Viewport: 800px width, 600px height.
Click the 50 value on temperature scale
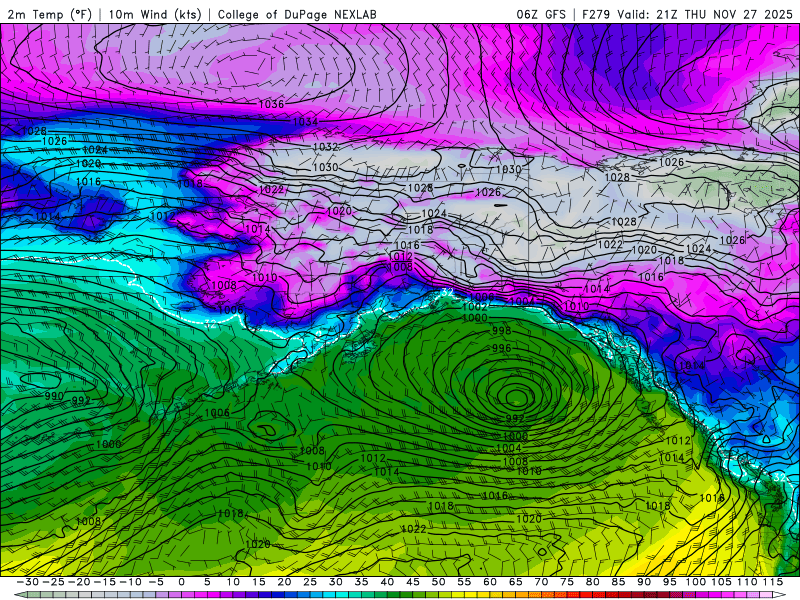(438, 582)
